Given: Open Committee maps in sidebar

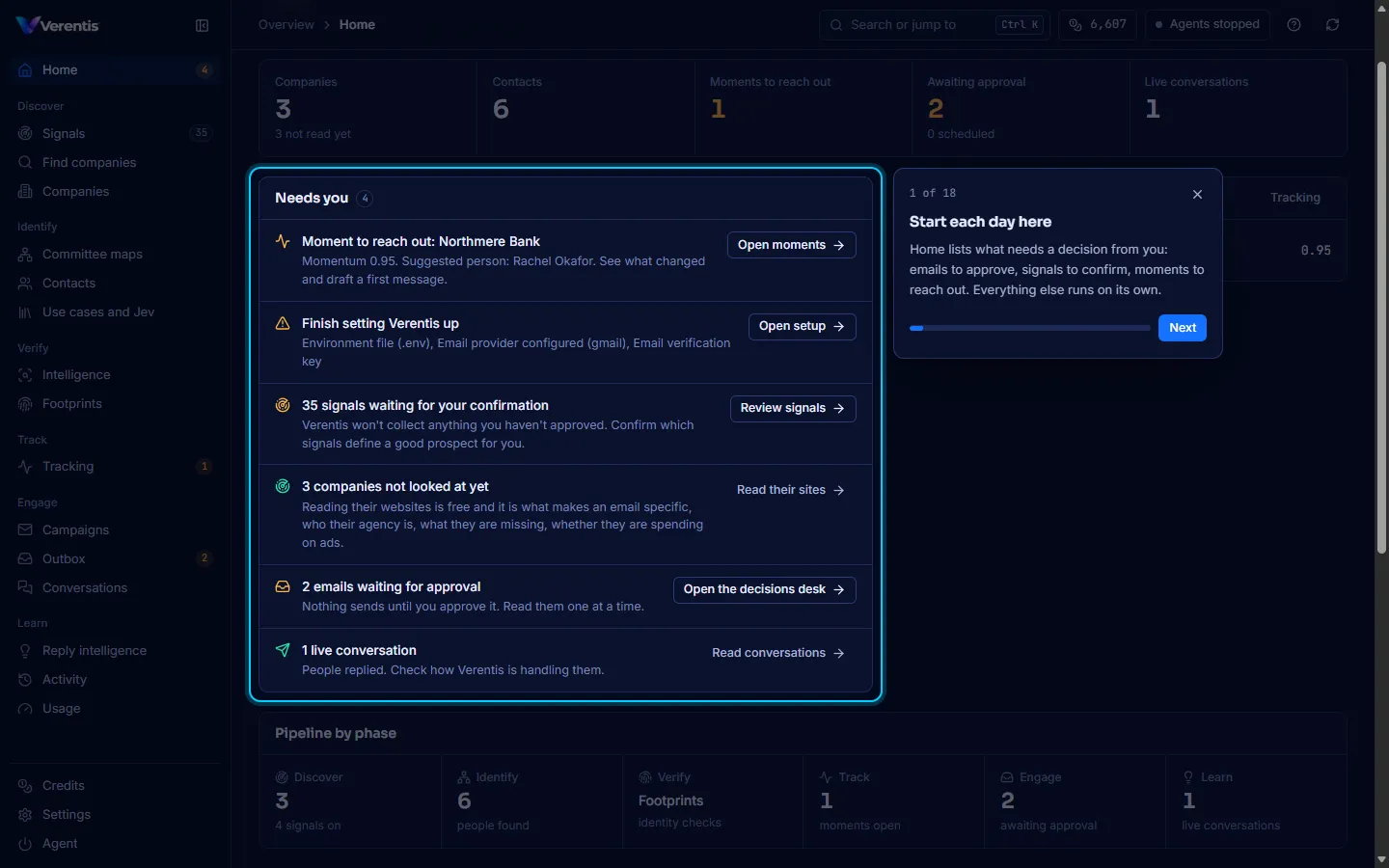Looking at the screenshot, I should click(116, 254).
